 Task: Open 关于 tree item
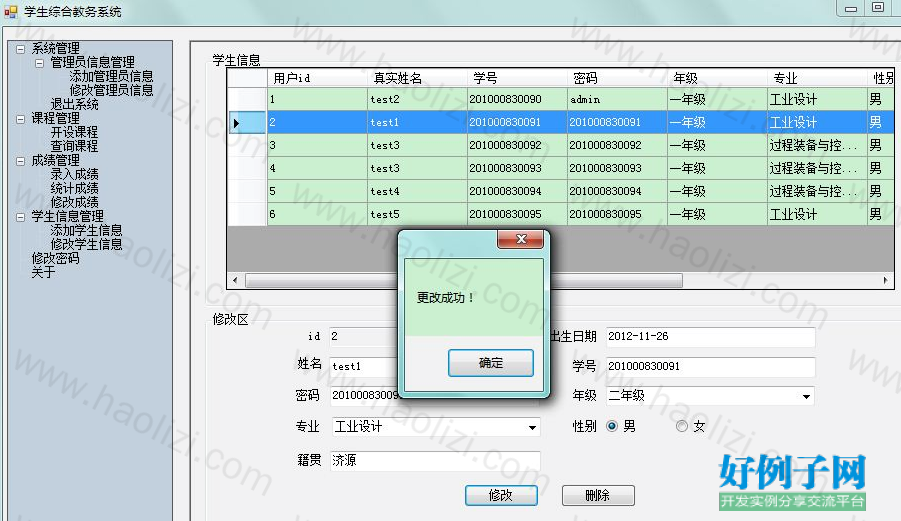(x=43, y=272)
